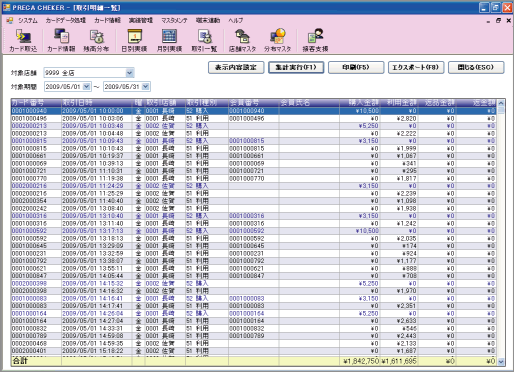Click the 閉じる(ESC) close button
This screenshot has height=372, width=514.
(476, 67)
